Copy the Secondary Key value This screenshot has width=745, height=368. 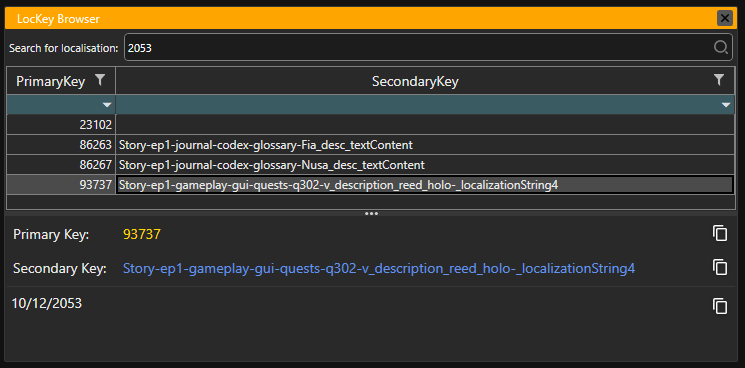pos(720,267)
